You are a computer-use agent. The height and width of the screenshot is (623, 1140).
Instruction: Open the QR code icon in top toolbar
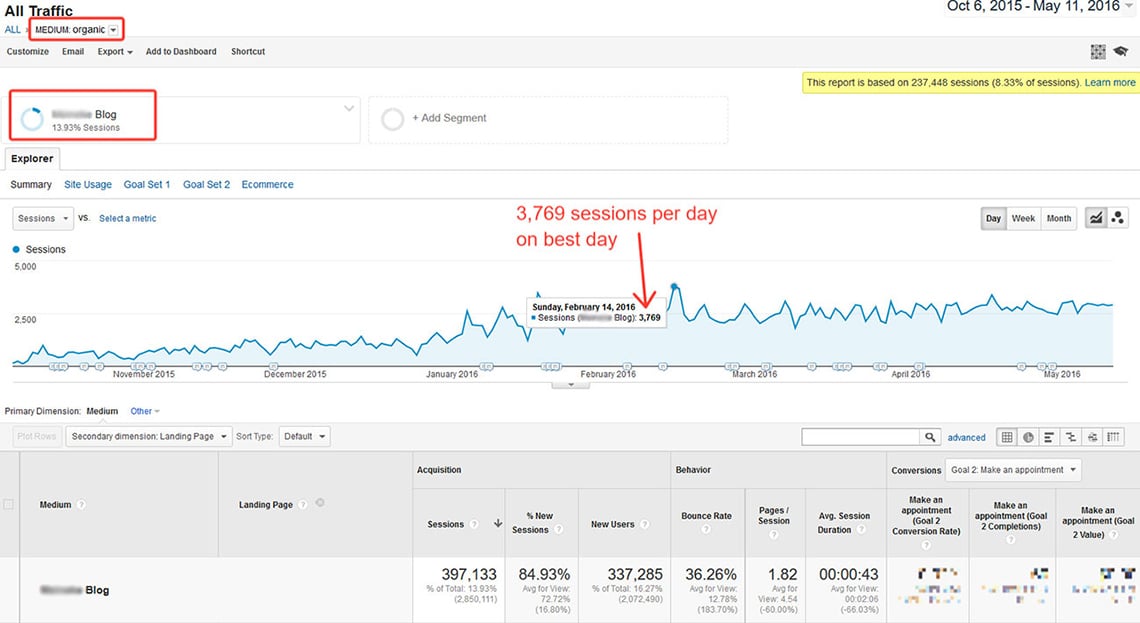point(1098,52)
